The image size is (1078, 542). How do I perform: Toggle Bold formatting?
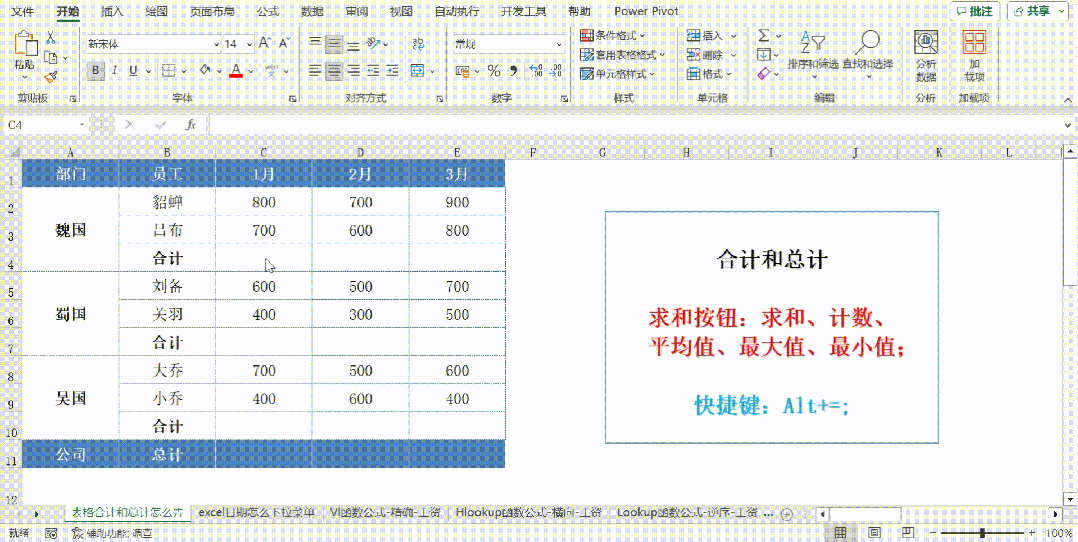pyautogui.click(x=96, y=70)
